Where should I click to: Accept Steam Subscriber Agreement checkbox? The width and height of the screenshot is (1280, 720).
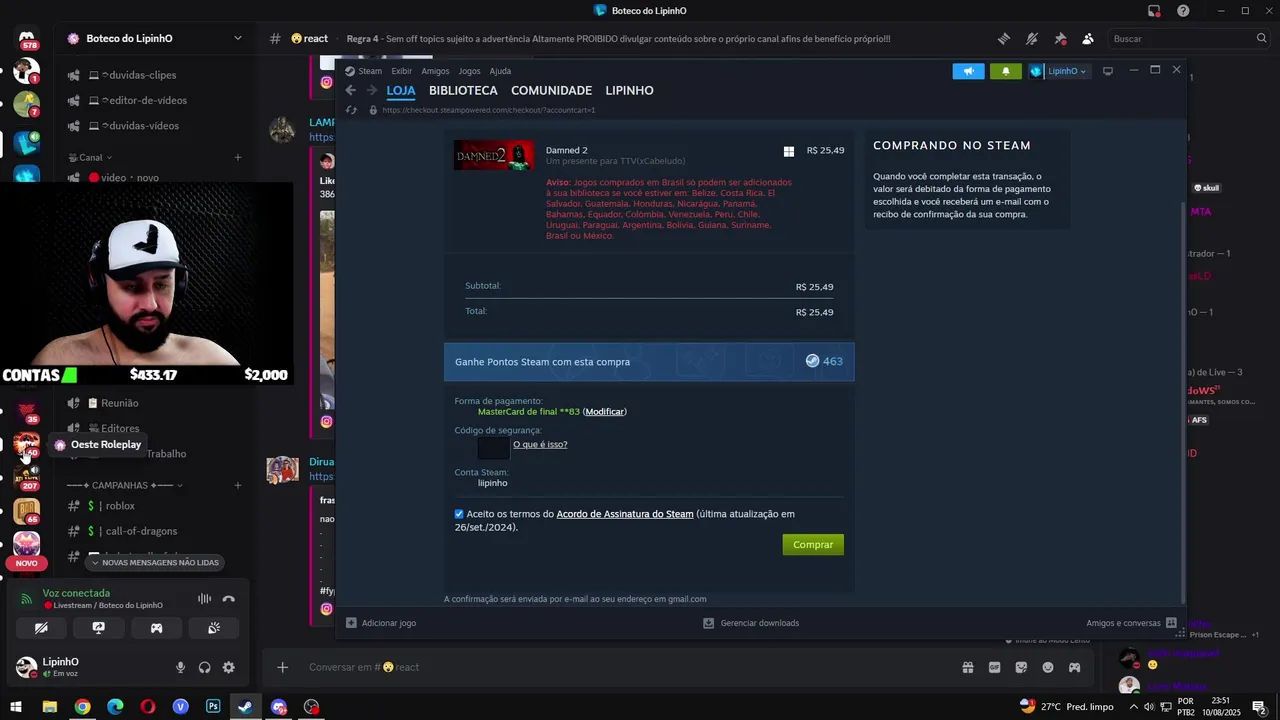pyautogui.click(x=459, y=514)
